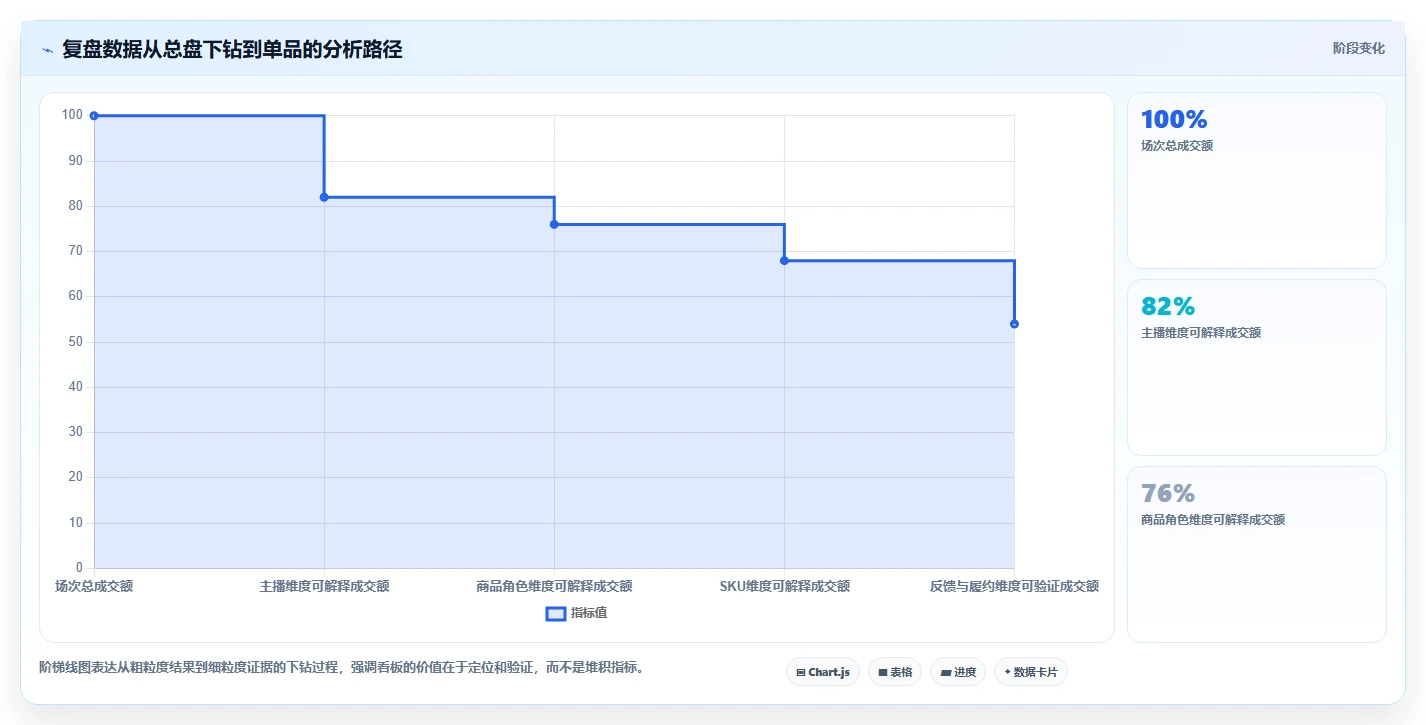
Task: Click the x-axis label 场次总成交额
Action: (x=94, y=586)
